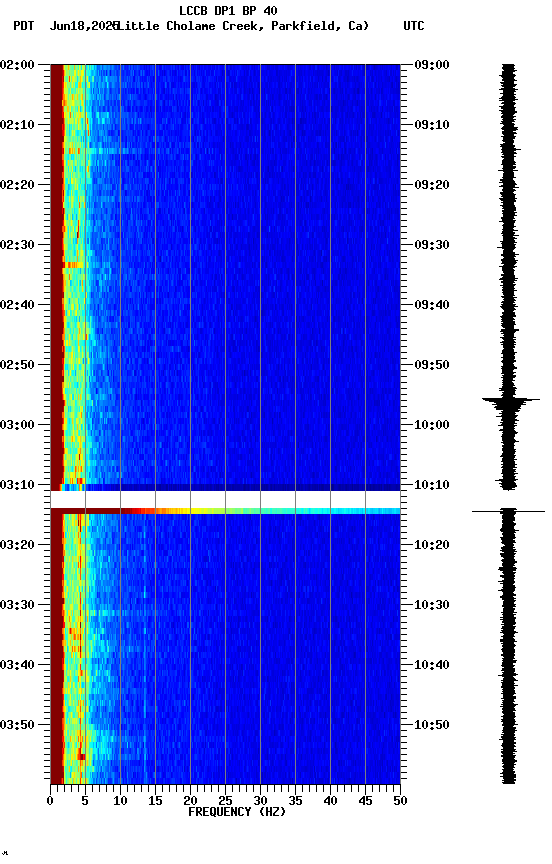Click the white data-gap band in spectrogram
The image size is (552, 864).
(225, 499)
